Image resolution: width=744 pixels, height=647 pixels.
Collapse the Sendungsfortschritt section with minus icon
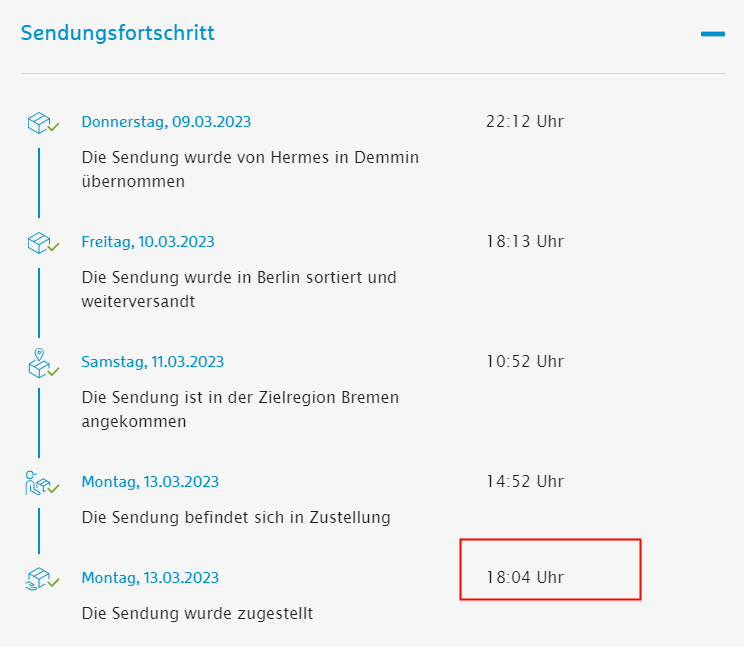pyautogui.click(x=712, y=34)
